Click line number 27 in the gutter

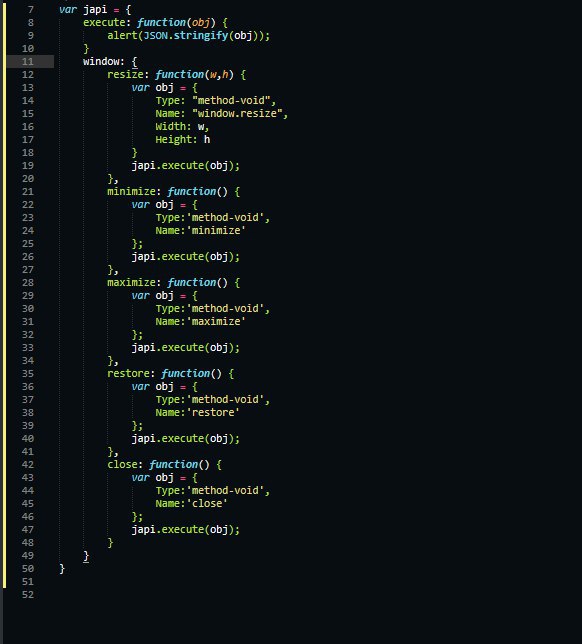point(28,270)
